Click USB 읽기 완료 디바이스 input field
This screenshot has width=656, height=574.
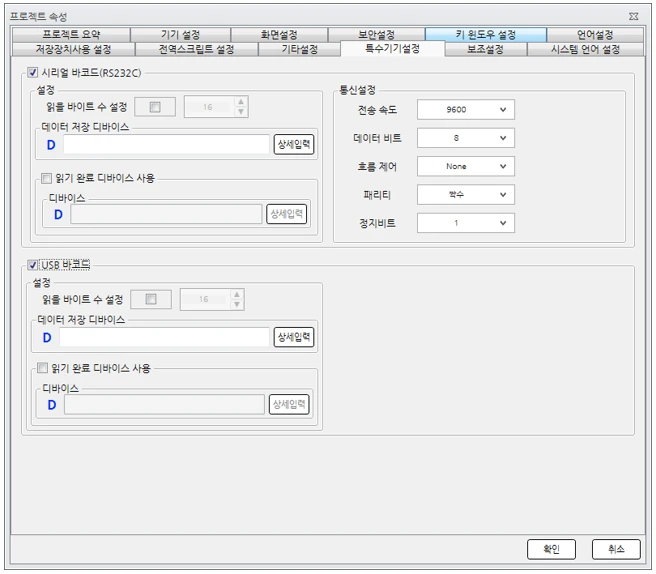point(164,404)
